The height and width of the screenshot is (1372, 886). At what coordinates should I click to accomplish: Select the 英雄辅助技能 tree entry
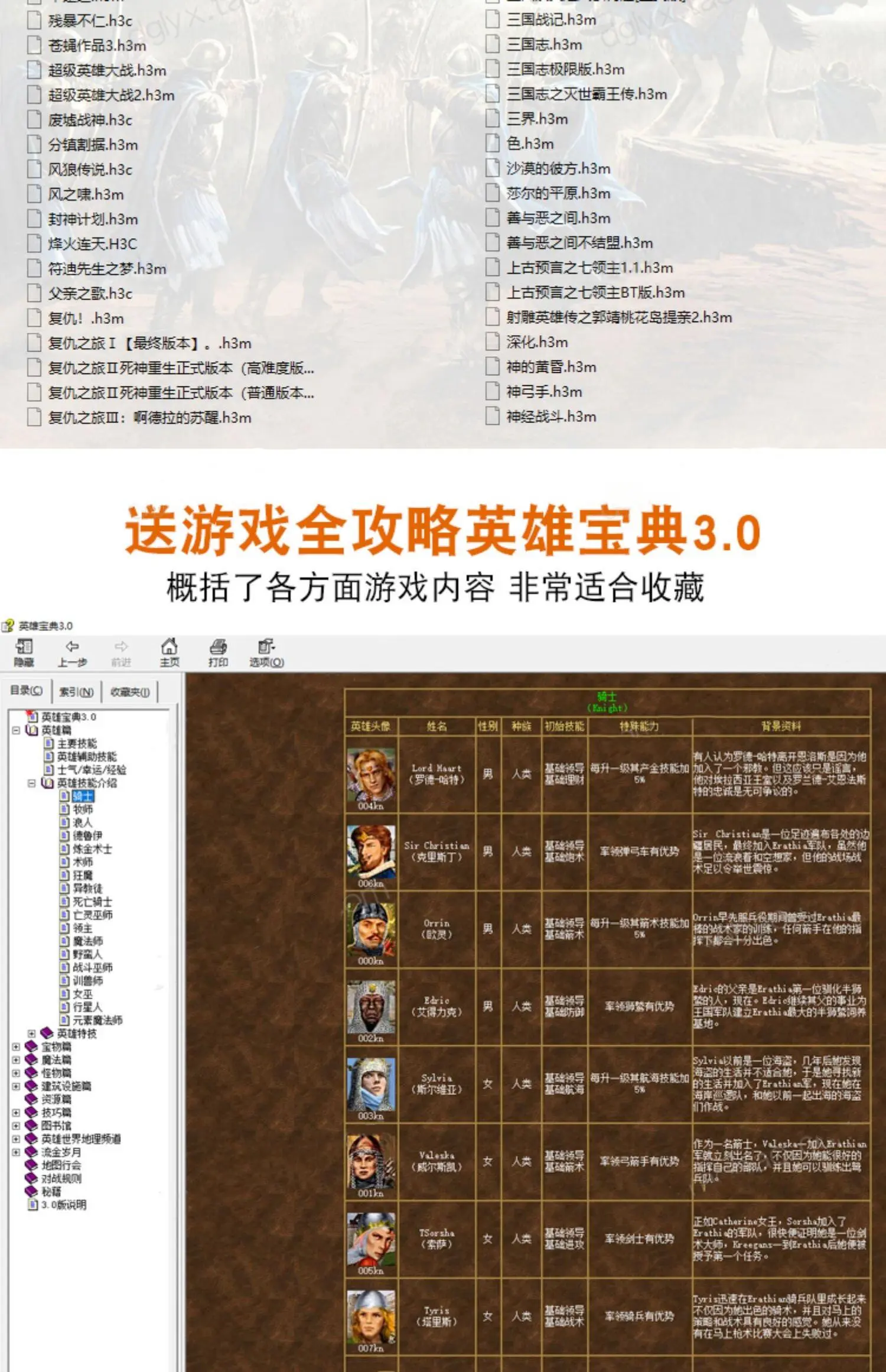point(87,757)
